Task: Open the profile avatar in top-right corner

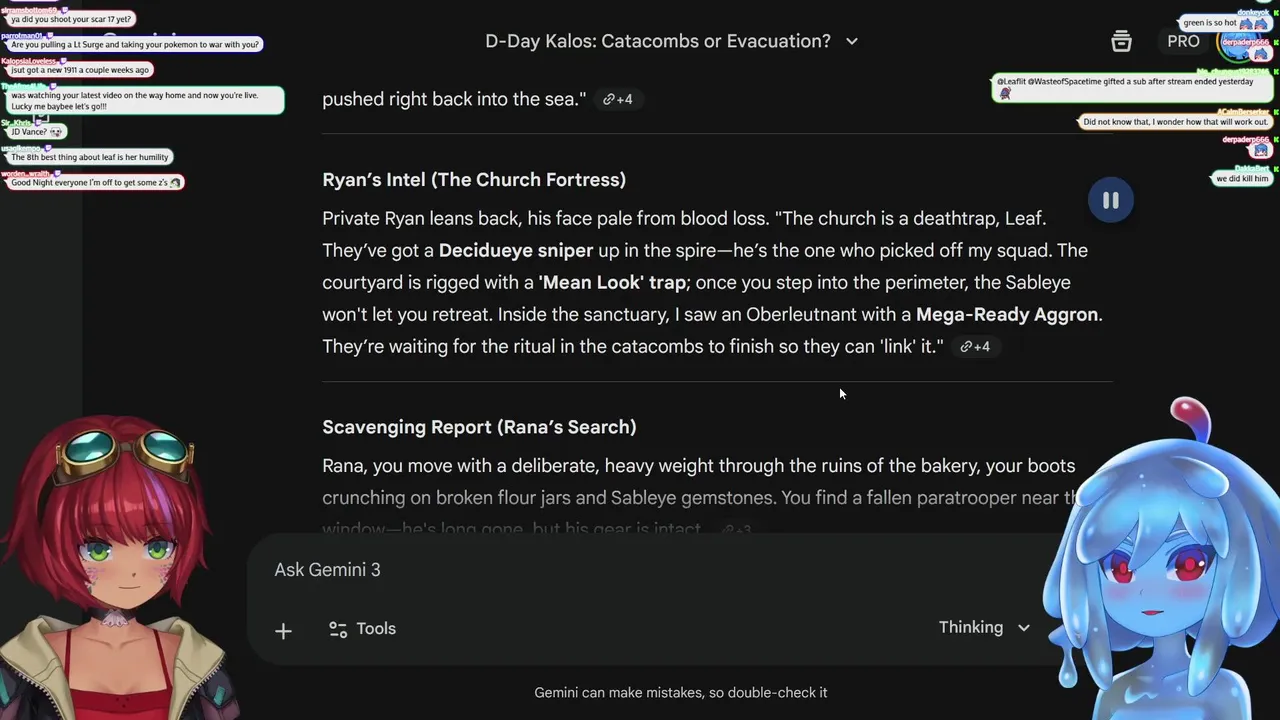Action: [1240, 42]
